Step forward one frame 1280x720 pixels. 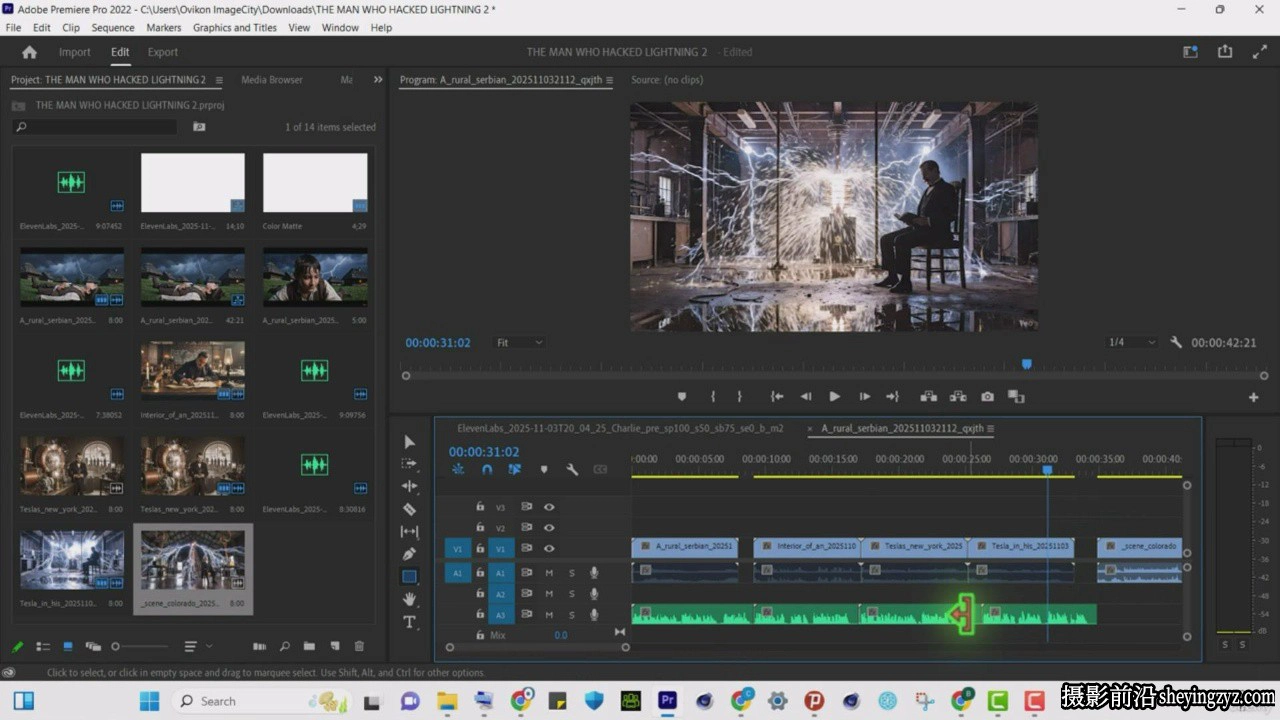click(x=865, y=397)
